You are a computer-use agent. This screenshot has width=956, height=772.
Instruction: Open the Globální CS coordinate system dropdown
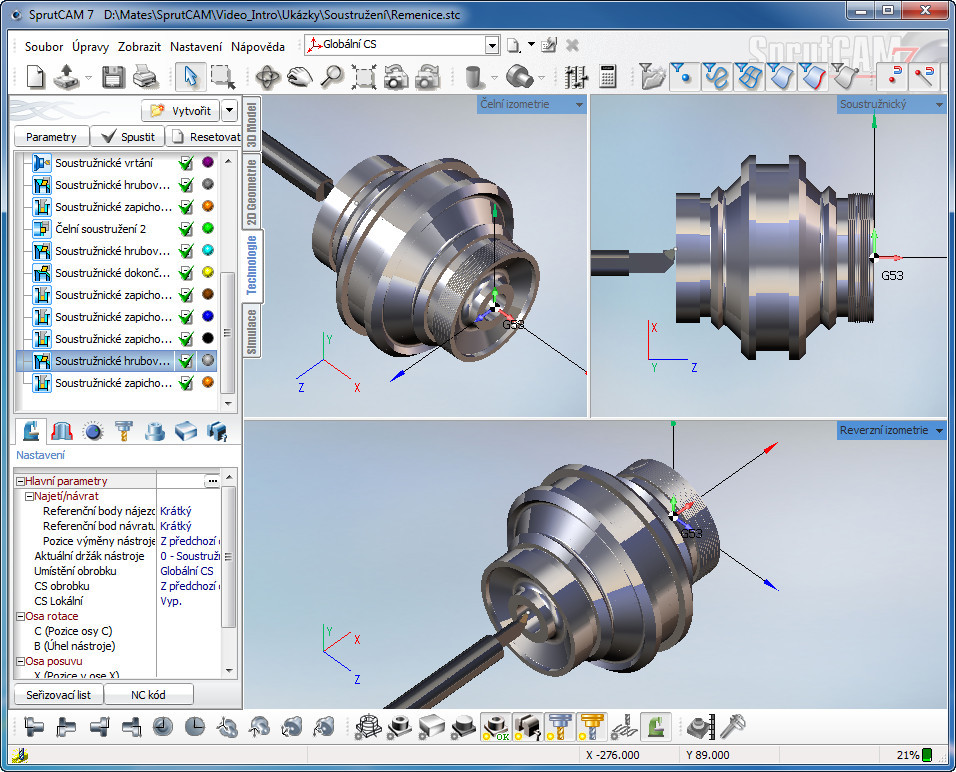coord(492,45)
